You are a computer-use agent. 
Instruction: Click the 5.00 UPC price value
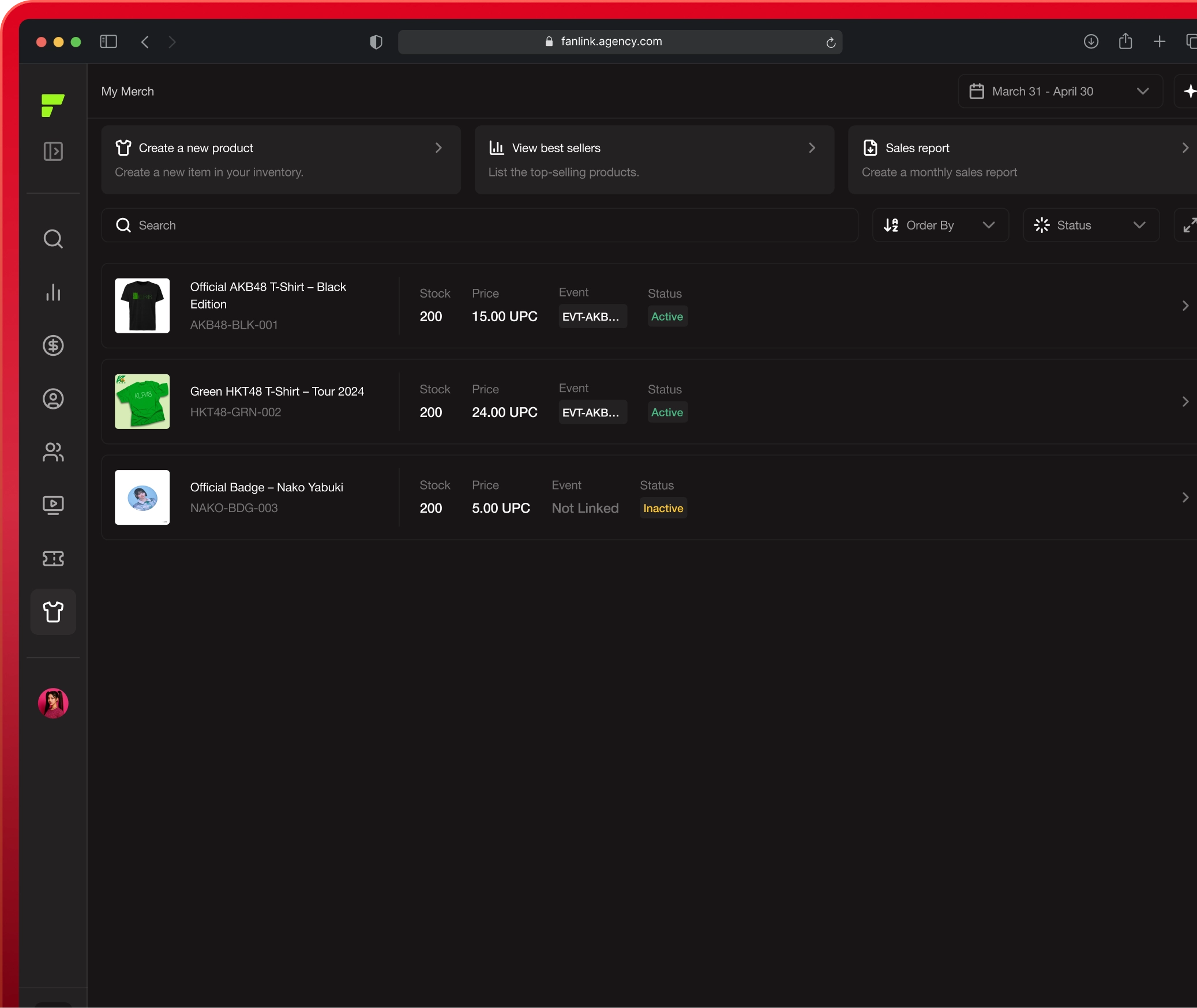click(501, 508)
